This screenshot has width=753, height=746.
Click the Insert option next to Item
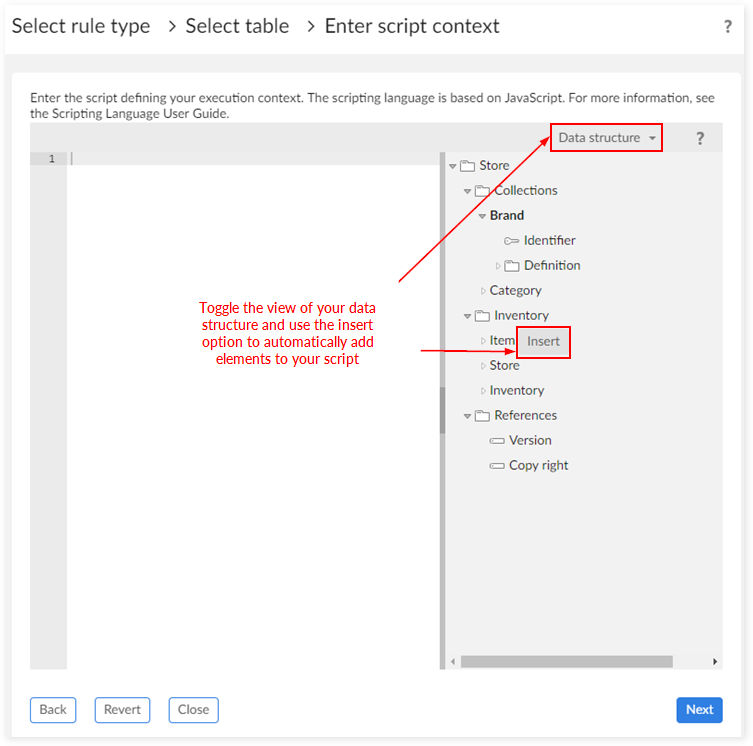pyautogui.click(x=543, y=342)
